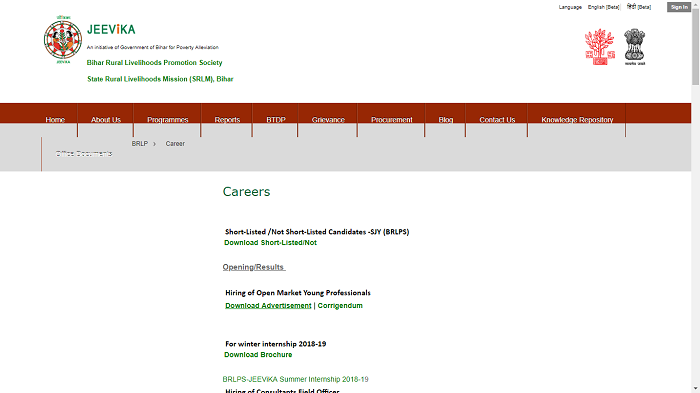700x393 pixels.
Task: Go to the Grievance page
Action: [x=328, y=120]
